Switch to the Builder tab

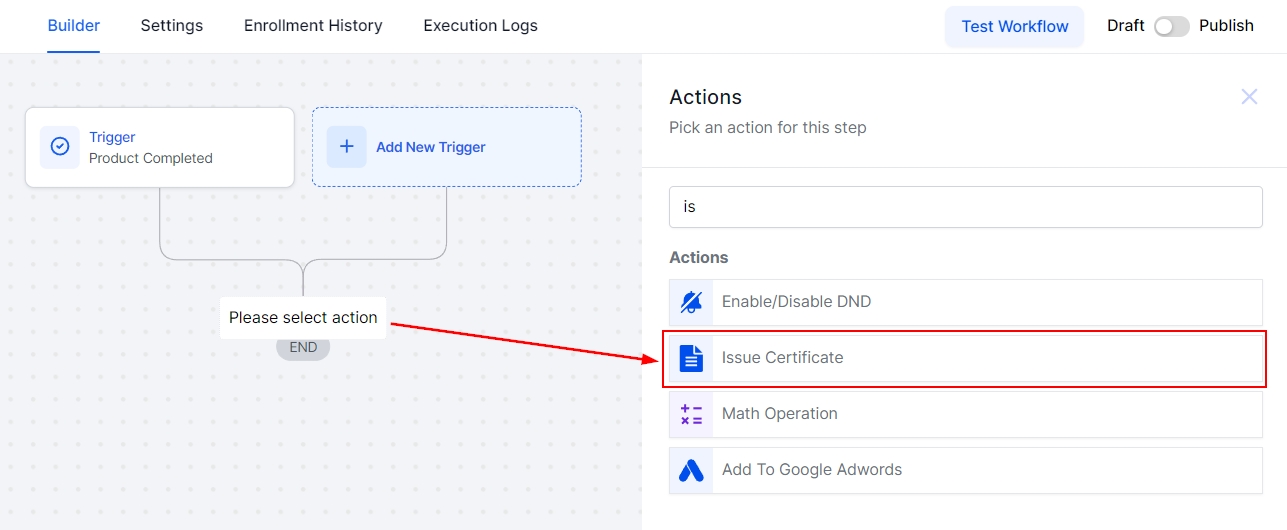(74, 26)
